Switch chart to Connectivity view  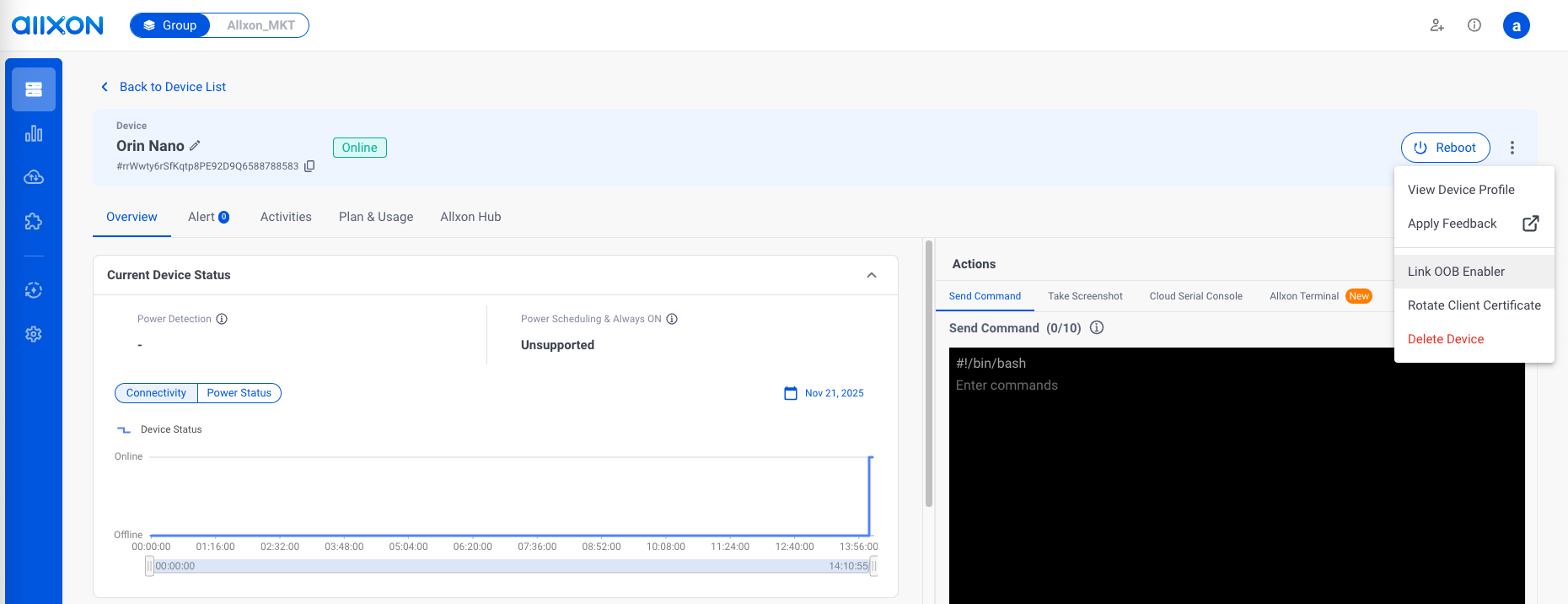(x=156, y=393)
